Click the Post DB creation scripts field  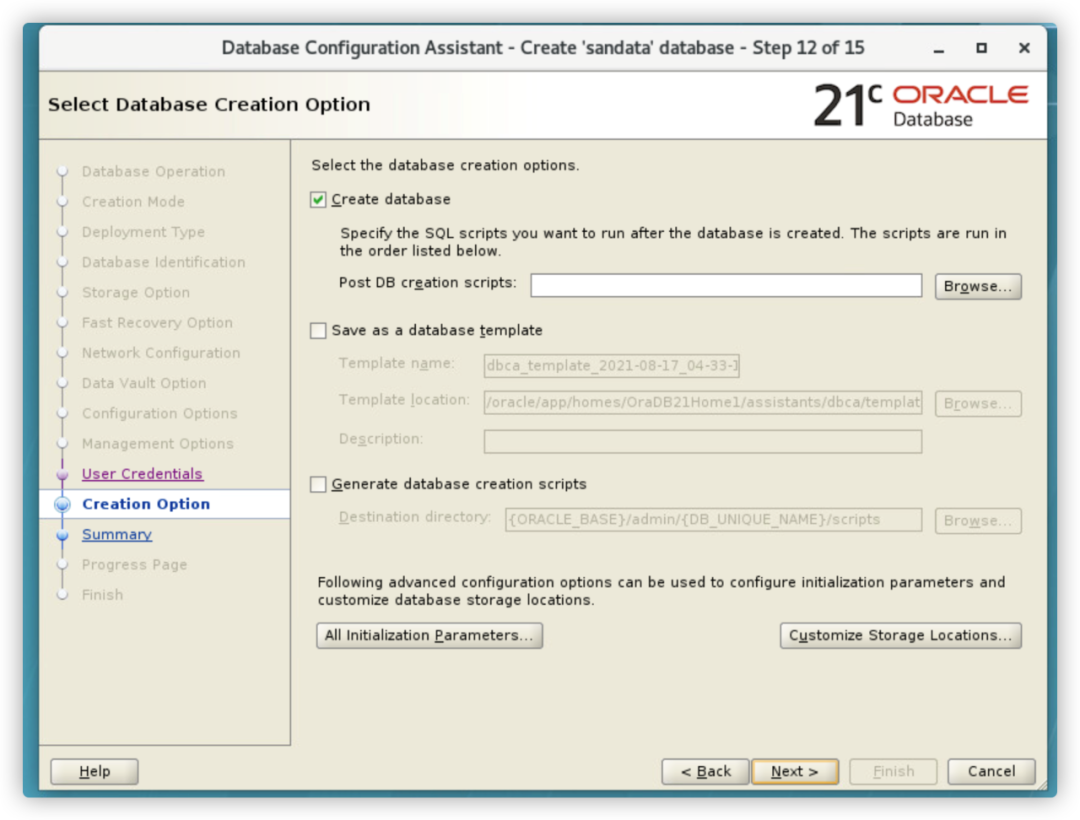point(725,285)
